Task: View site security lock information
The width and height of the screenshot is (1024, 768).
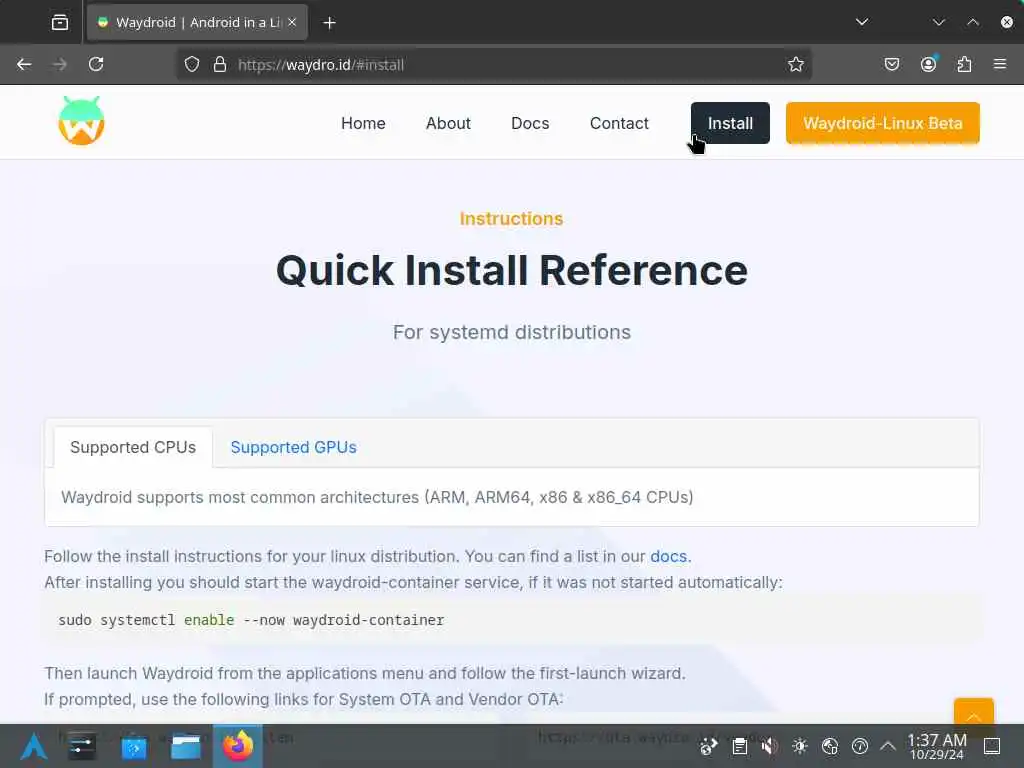Action: pos(220,64)
